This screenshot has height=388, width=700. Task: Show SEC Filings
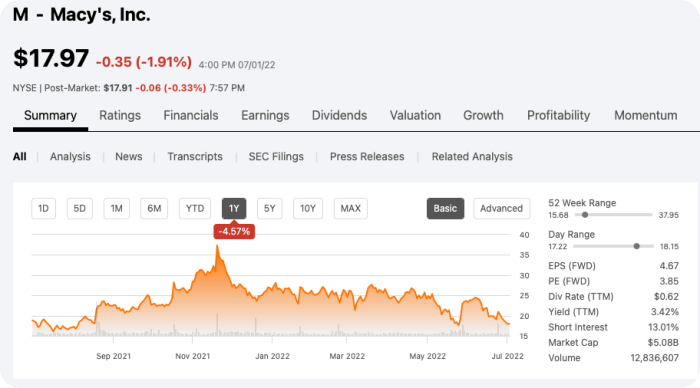[x=276, y=157]
